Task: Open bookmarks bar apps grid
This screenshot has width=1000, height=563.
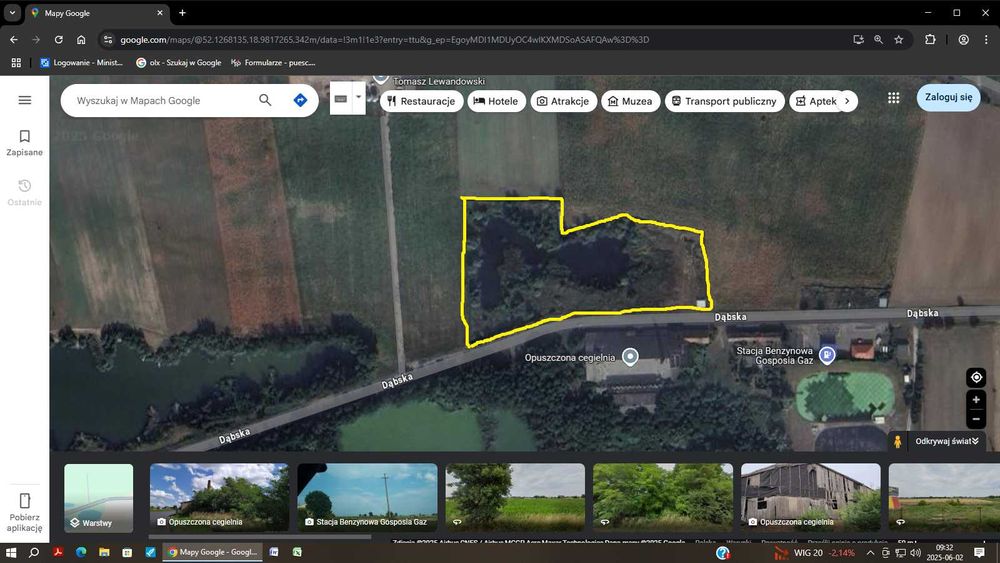Action: coord(16,62)
